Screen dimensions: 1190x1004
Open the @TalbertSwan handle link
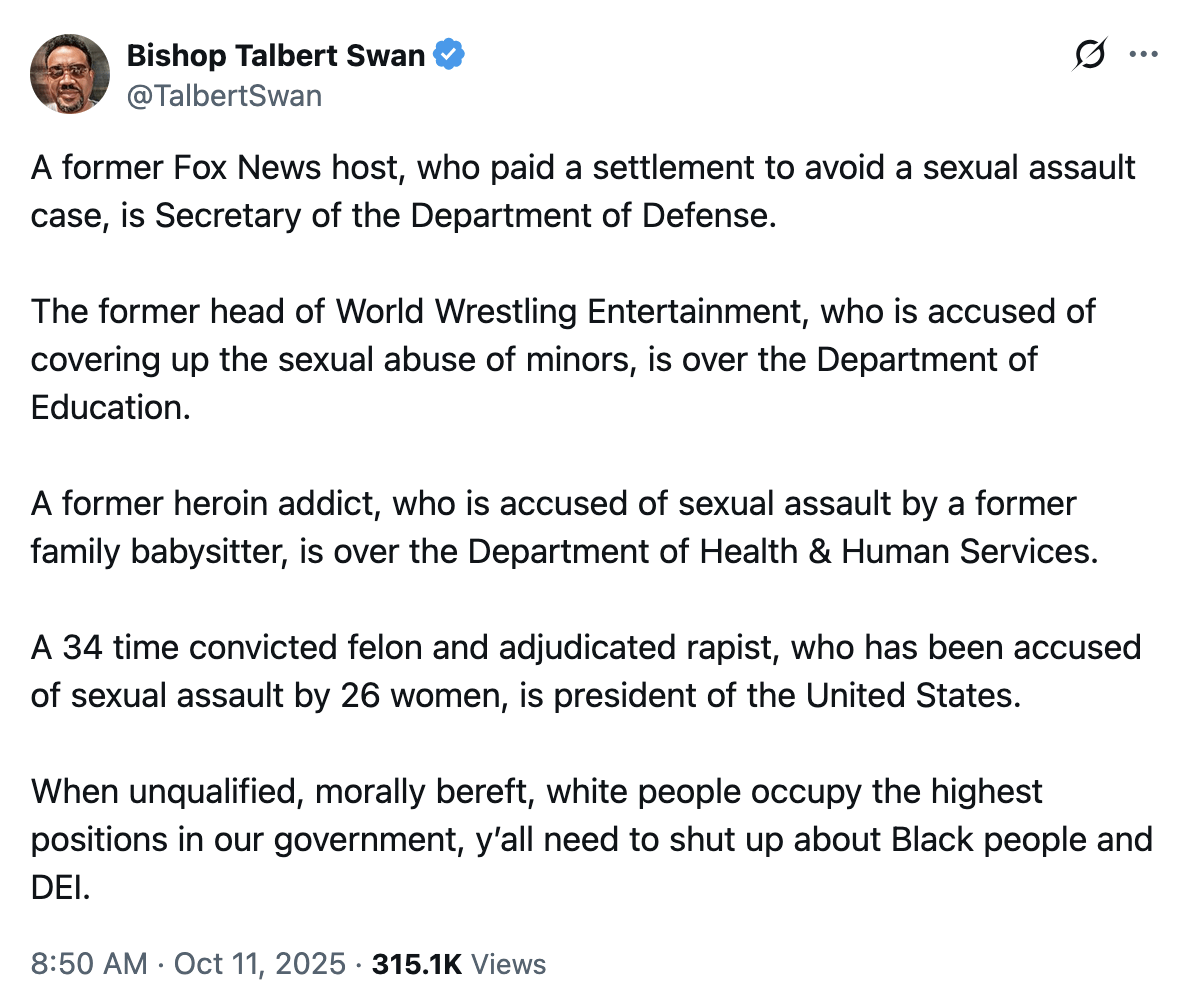click(224, 95)
